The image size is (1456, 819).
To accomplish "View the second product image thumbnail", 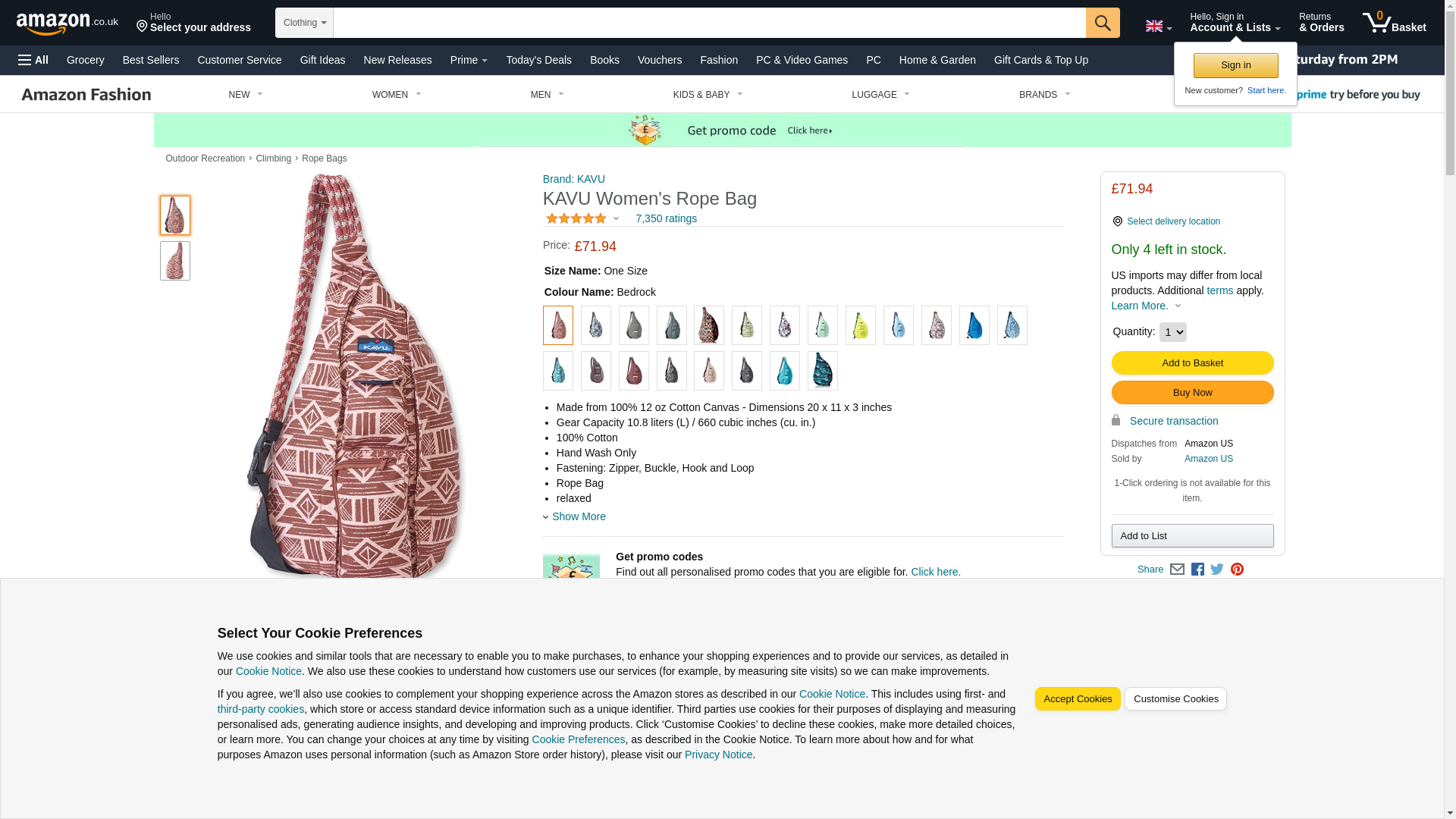I will [175, 261].
